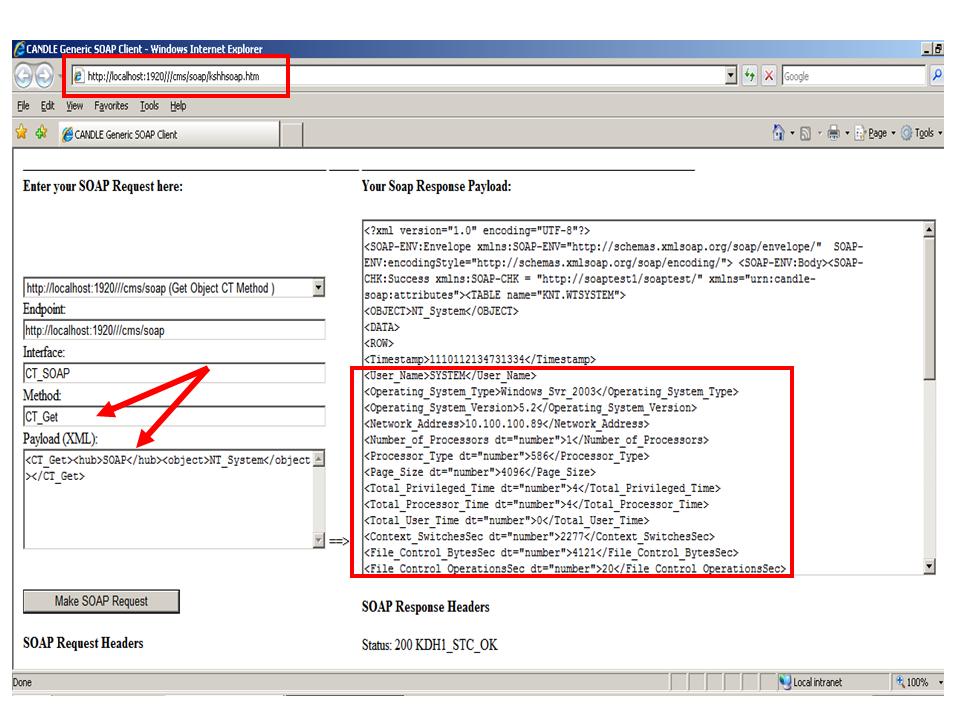Click the RSS Feeds icon
Screen dimensions: 960x720
point(806,133)
